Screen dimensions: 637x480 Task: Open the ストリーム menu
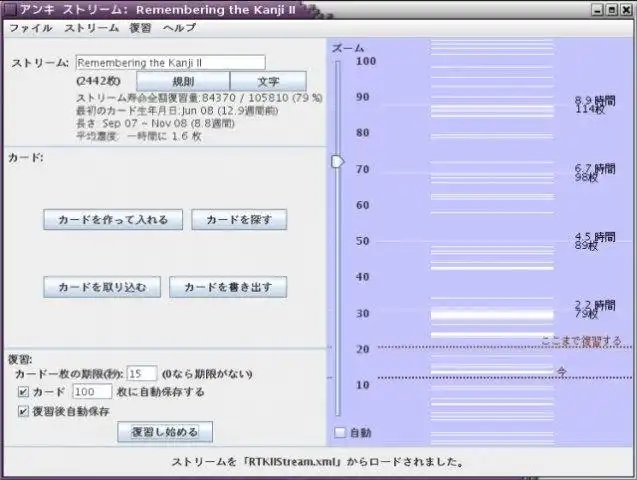click(x=91, y=28)
